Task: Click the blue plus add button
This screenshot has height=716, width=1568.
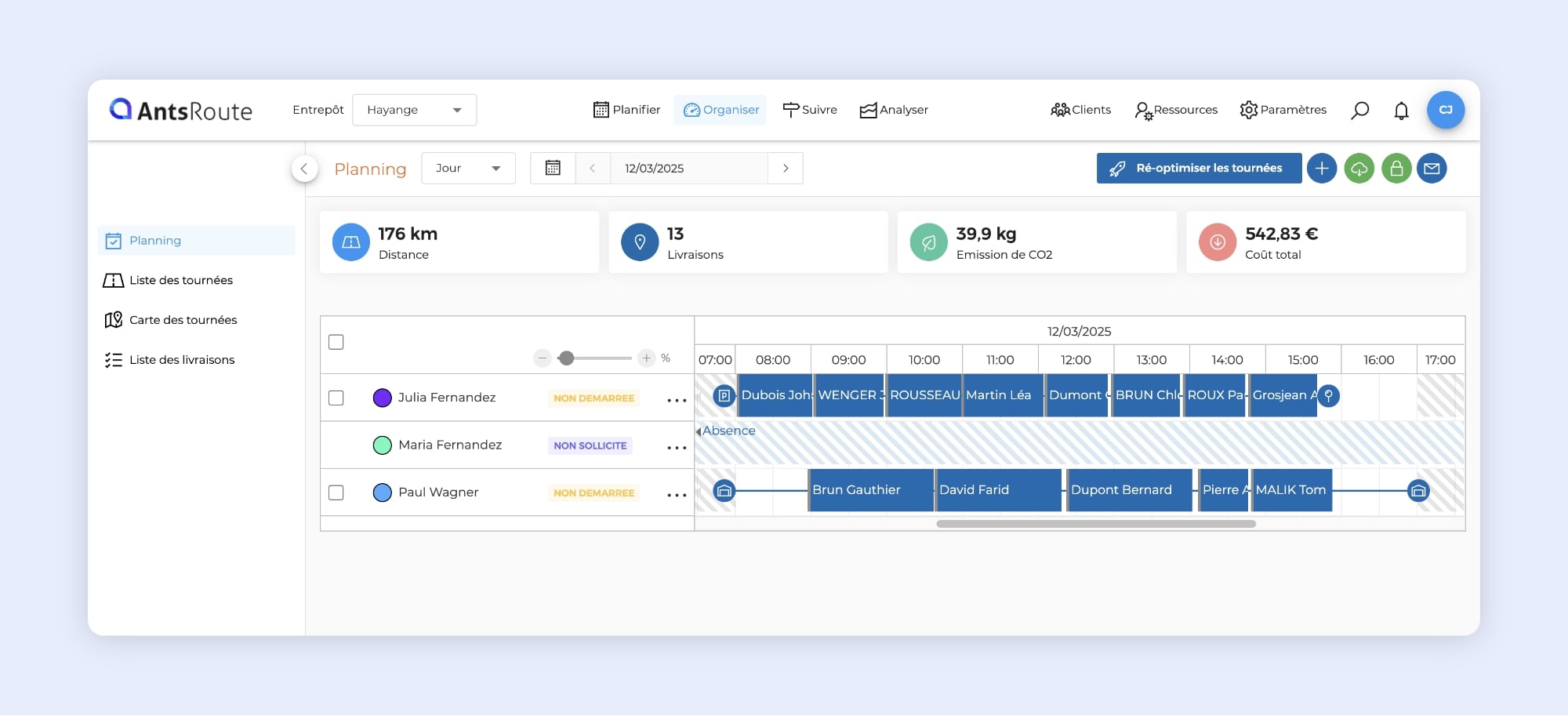Action: (1321, 169)
